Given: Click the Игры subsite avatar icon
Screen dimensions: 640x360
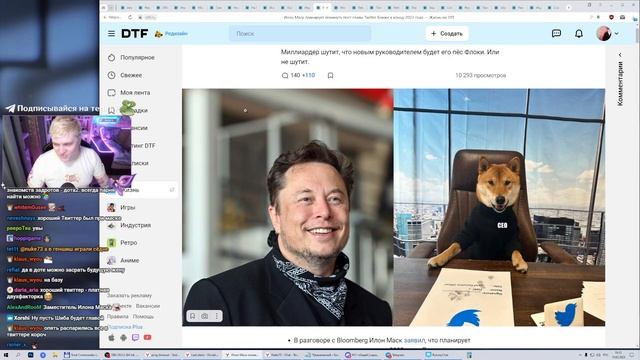Looking at the screenshot, I should click(x=111, y=207).
